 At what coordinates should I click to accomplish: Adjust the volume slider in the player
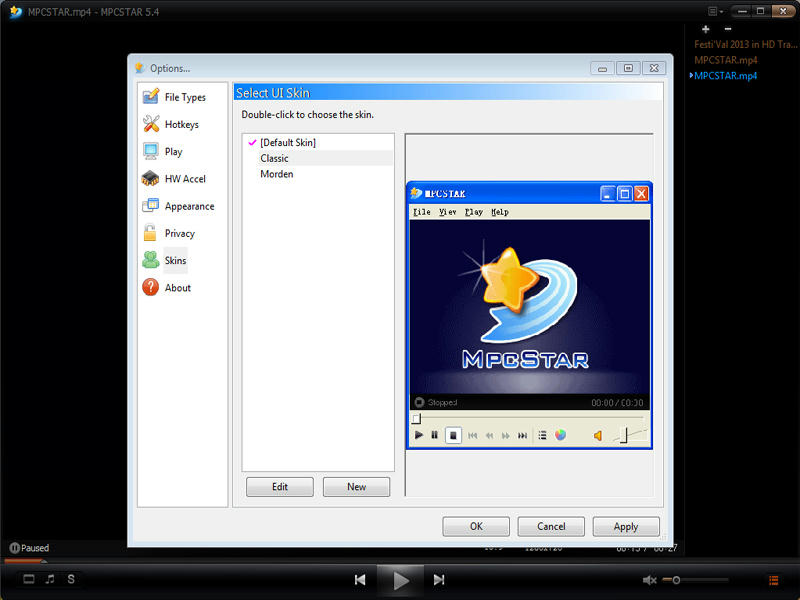click(695, 580)
